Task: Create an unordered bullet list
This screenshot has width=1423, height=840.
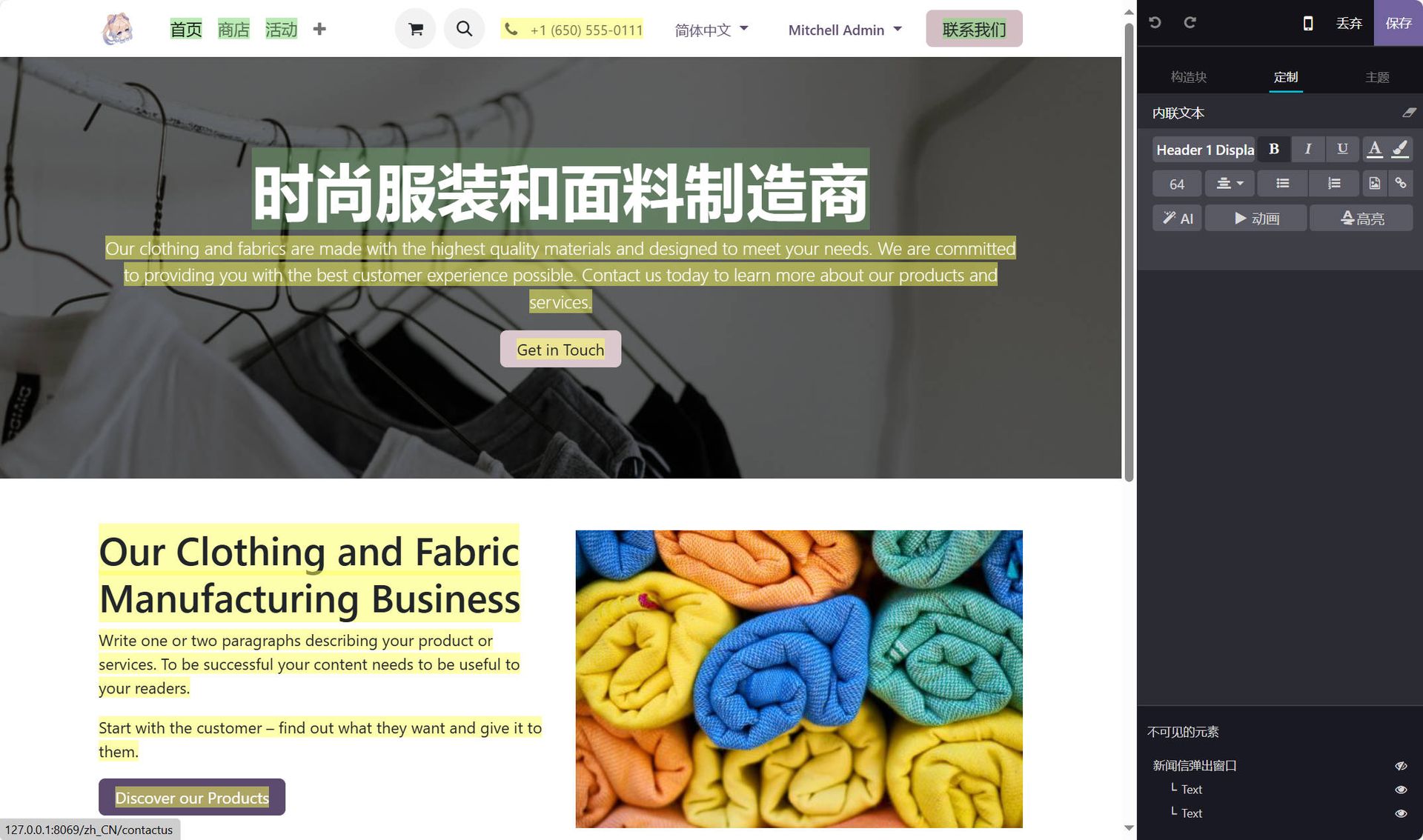Action: tap(1282, 183)
